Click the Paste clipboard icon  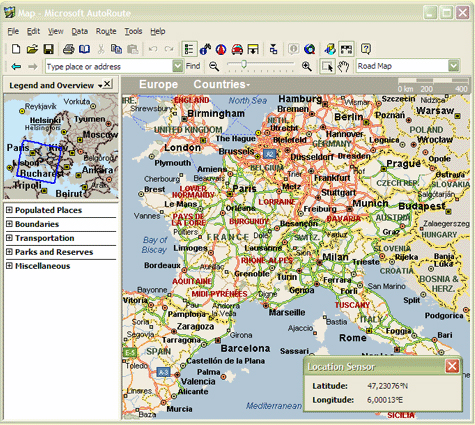(132, 49)
